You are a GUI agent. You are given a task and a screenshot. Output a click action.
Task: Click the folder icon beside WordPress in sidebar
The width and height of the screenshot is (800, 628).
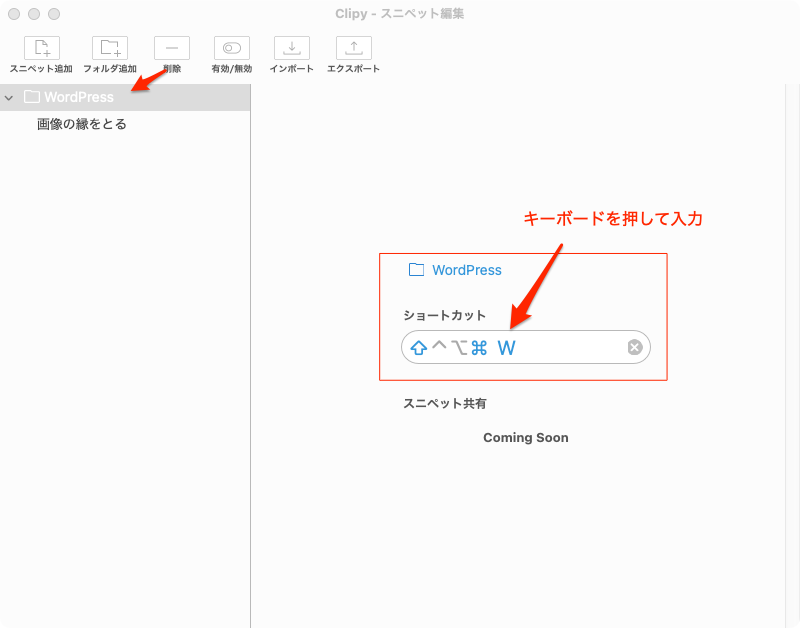click(x=32, y=97)
